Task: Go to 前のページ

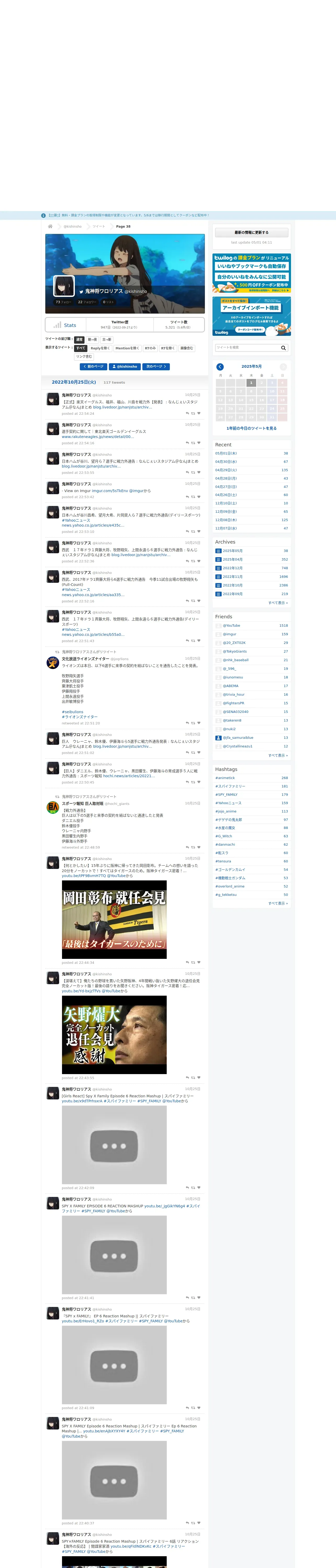Action: coord(93,366)
